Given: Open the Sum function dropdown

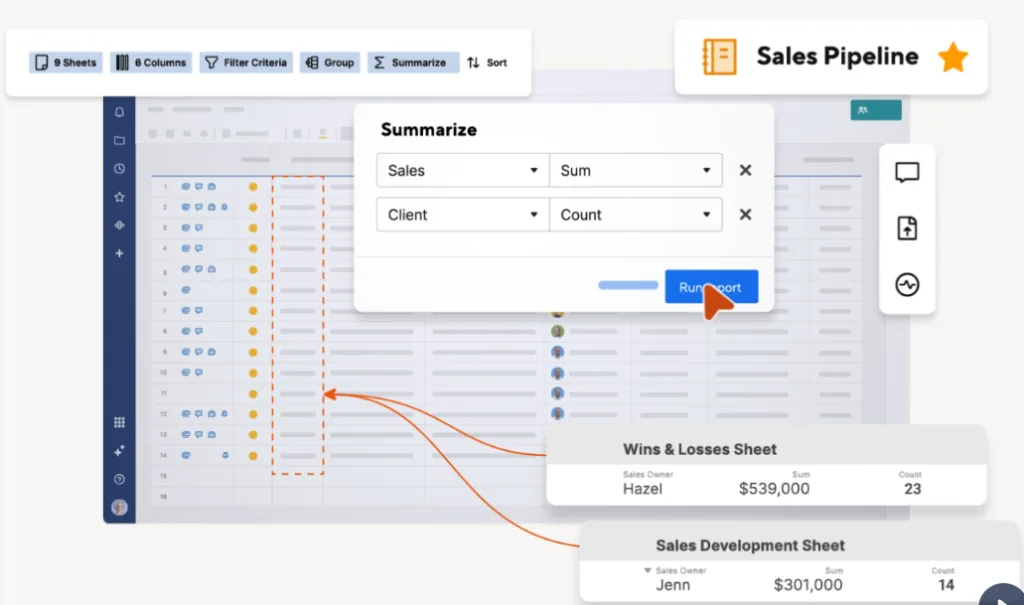Looking at the screenshot, I should (x=636, y=171).
